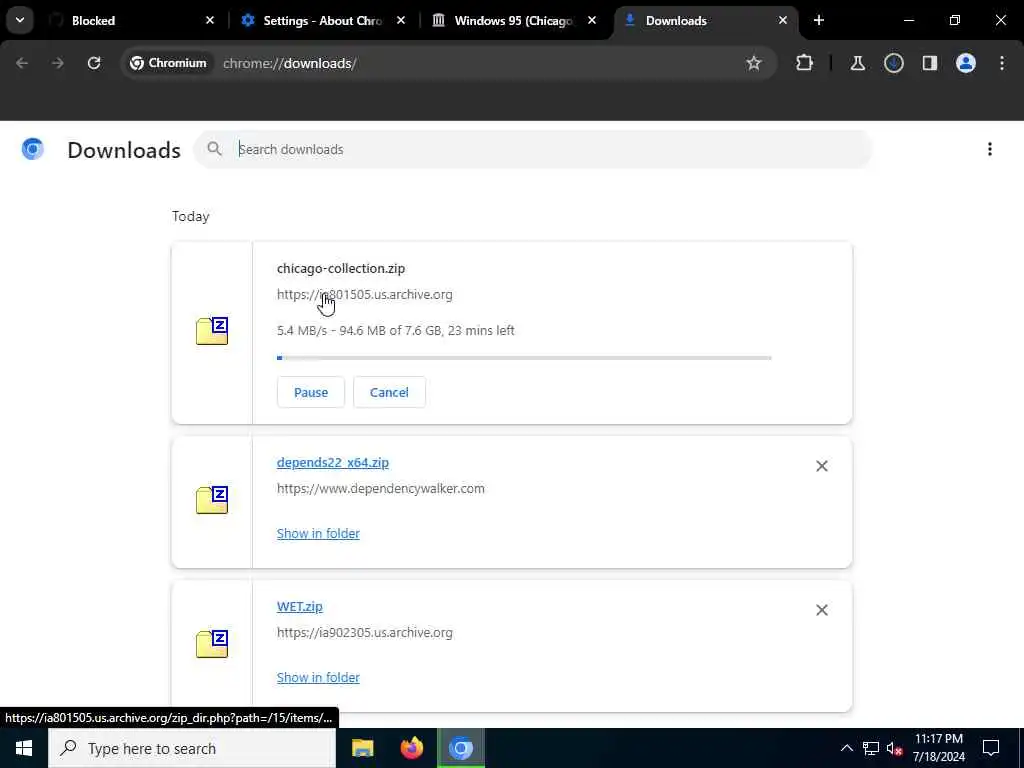Screen dimensions: 1024x768
Task: Launch Firefox from the taskbar
Action: click(411, 748)
